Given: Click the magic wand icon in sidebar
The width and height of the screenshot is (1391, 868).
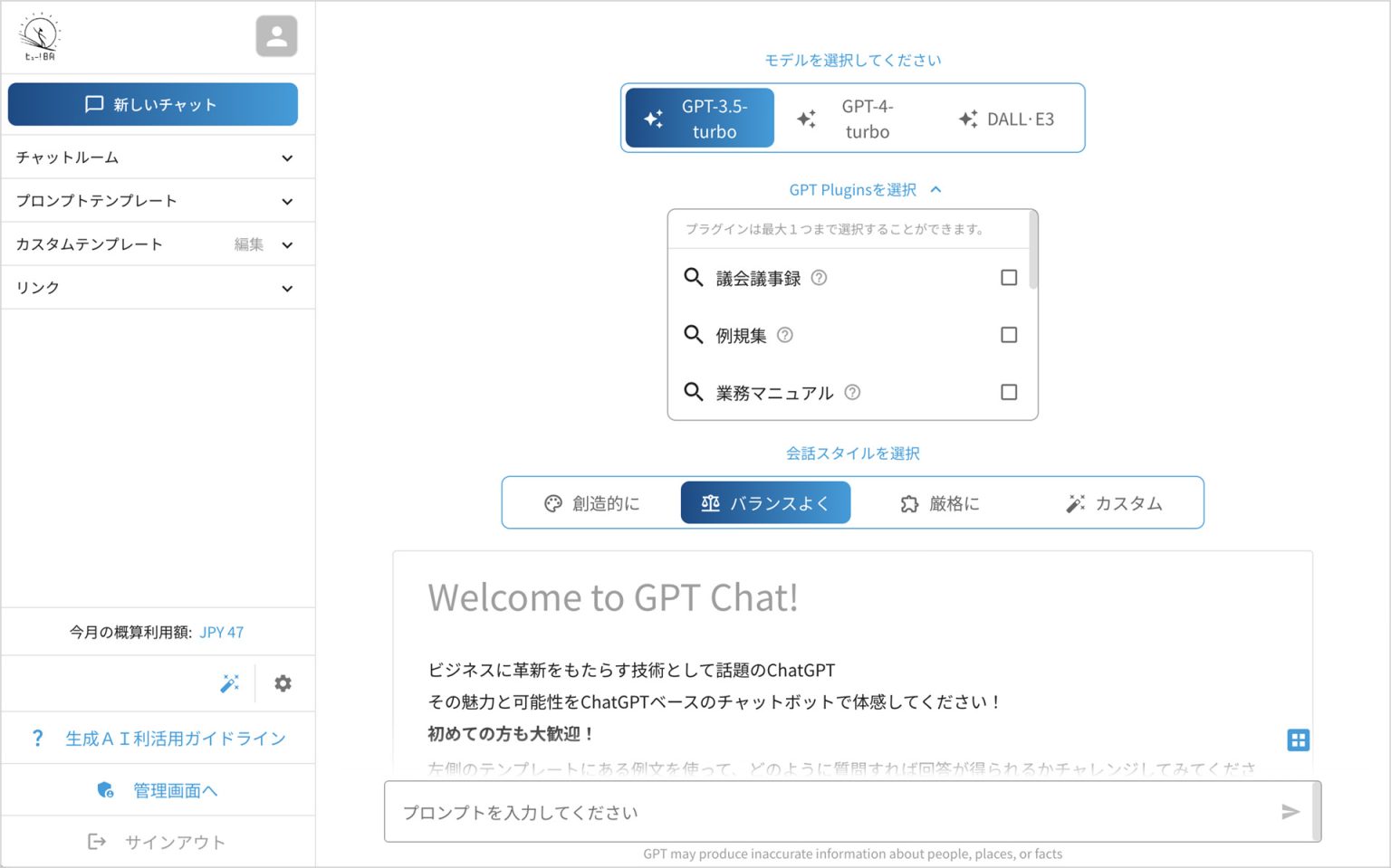Looking at the screenshot, I should click(230, 683).
